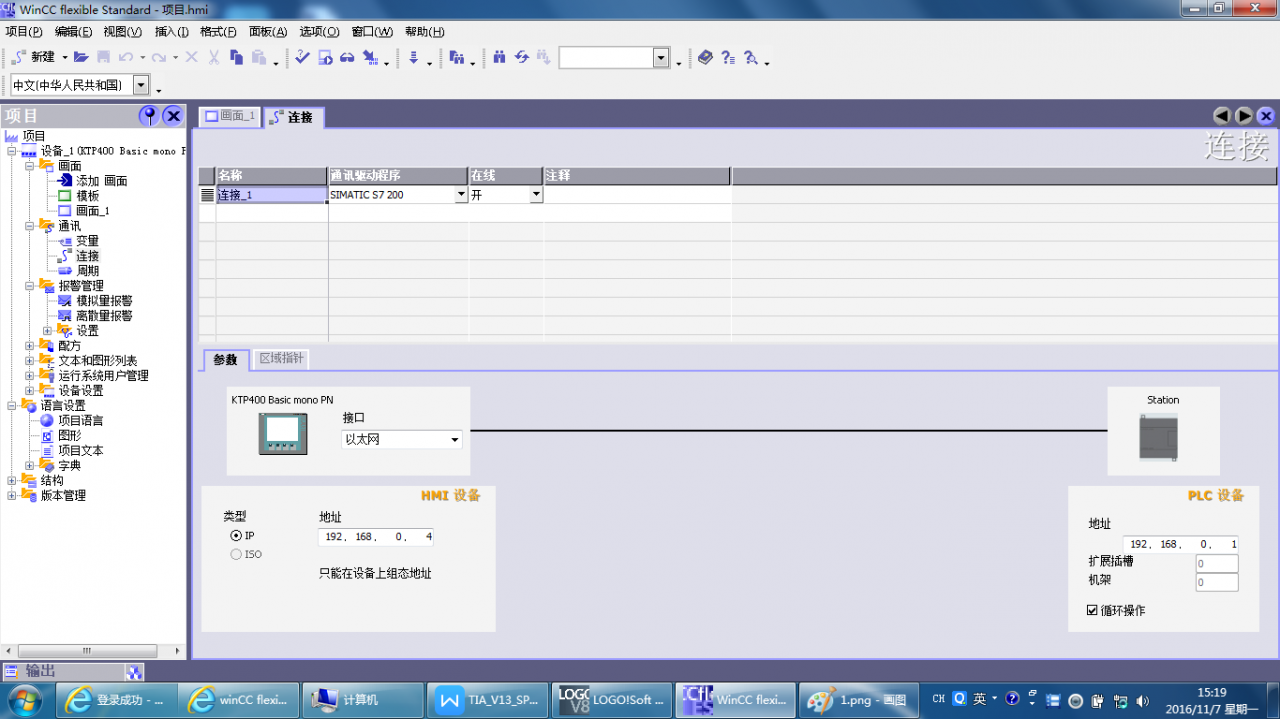The width and height of the screenshot is (1280, 719).
Task: Click the copy icon in toolbar
Action: coord(236,58)
